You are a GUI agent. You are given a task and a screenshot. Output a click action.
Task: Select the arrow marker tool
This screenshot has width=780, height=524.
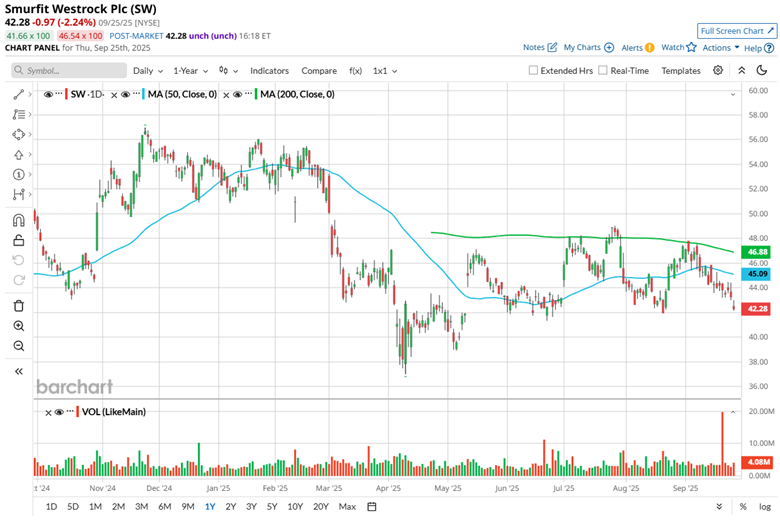(x=18, y=155)
